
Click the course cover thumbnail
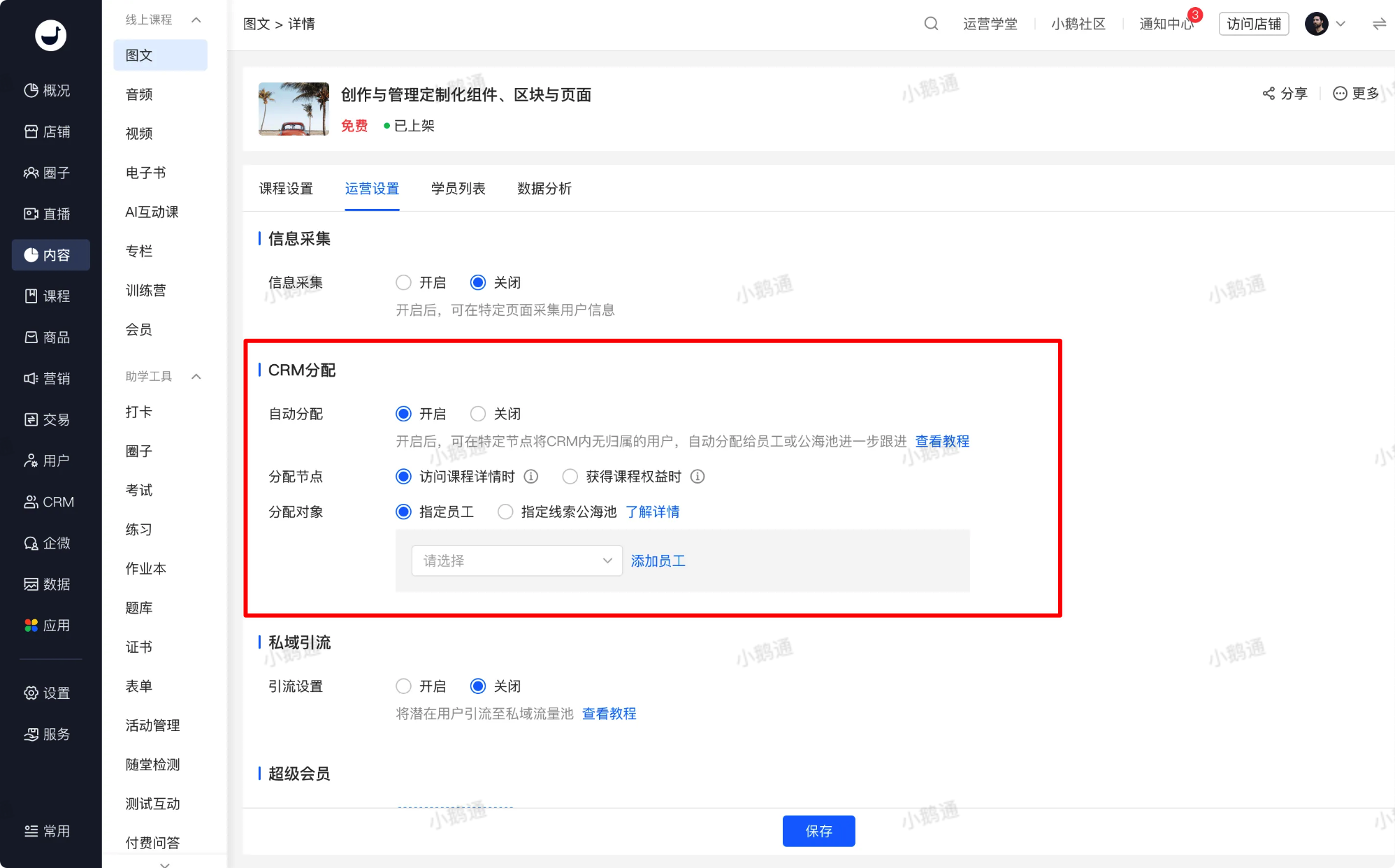pos(294,109)
